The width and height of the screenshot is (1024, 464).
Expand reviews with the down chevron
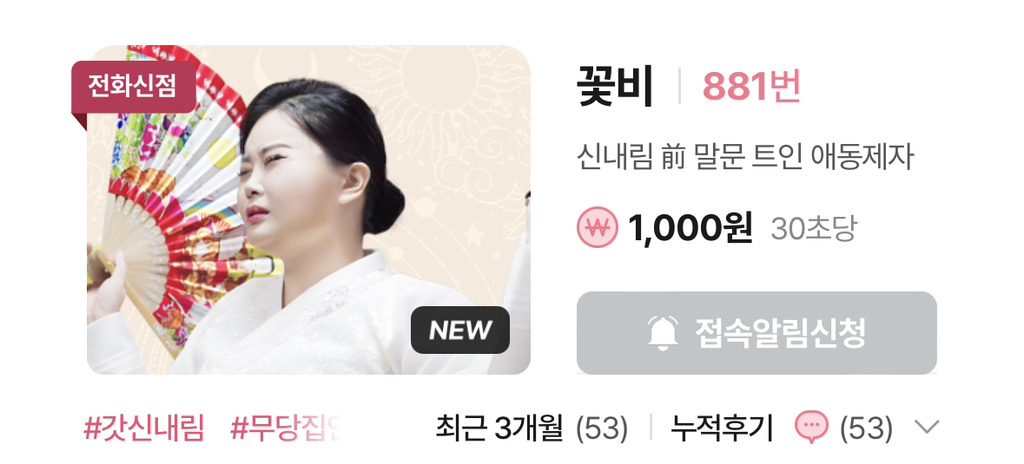pos(927,428)
